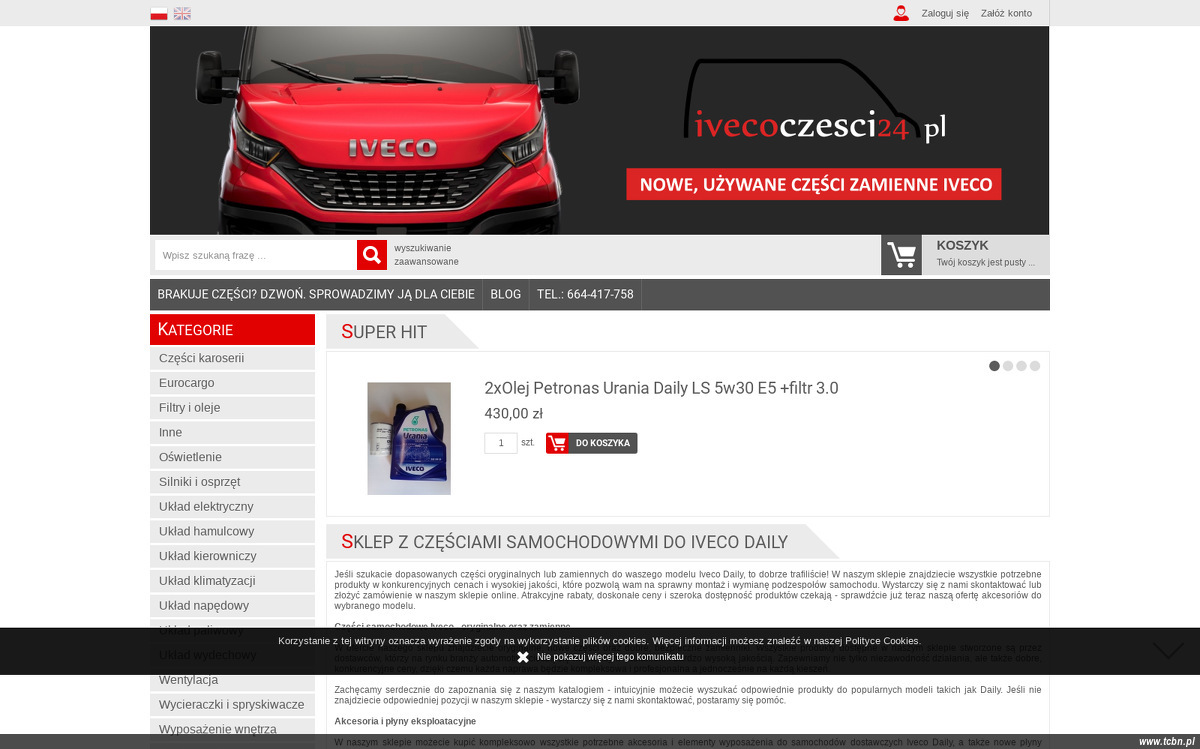Open the shopping cart icon
Image resolution: width=1200 pixels, height=749 pixels.
click(901, 255)
